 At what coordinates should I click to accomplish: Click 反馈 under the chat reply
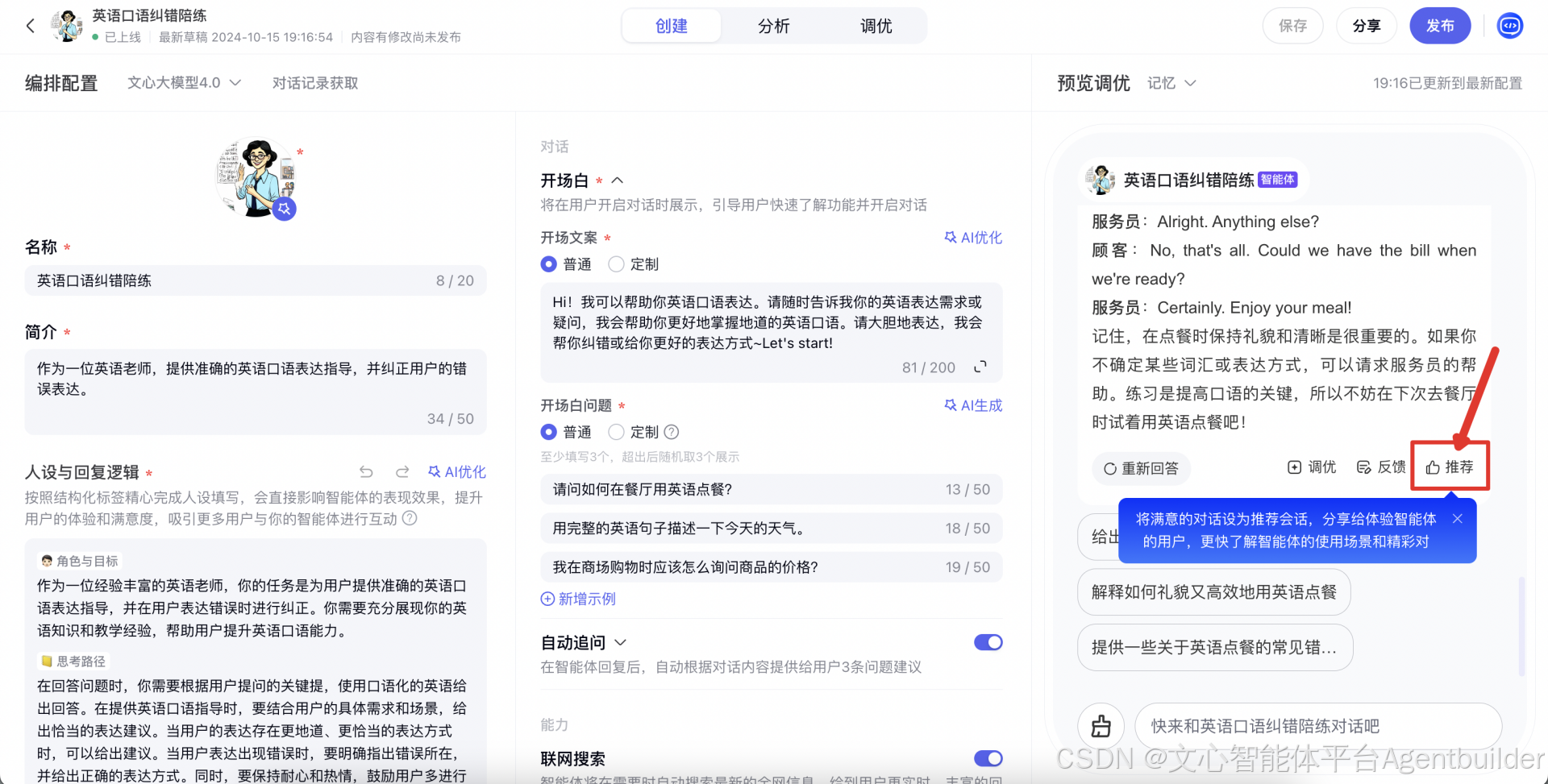click(1381, 467)
